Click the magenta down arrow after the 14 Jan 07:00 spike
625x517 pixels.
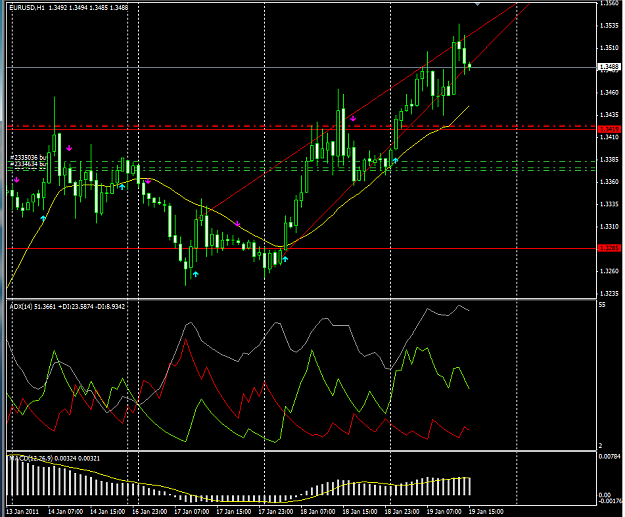coord(69,148)
